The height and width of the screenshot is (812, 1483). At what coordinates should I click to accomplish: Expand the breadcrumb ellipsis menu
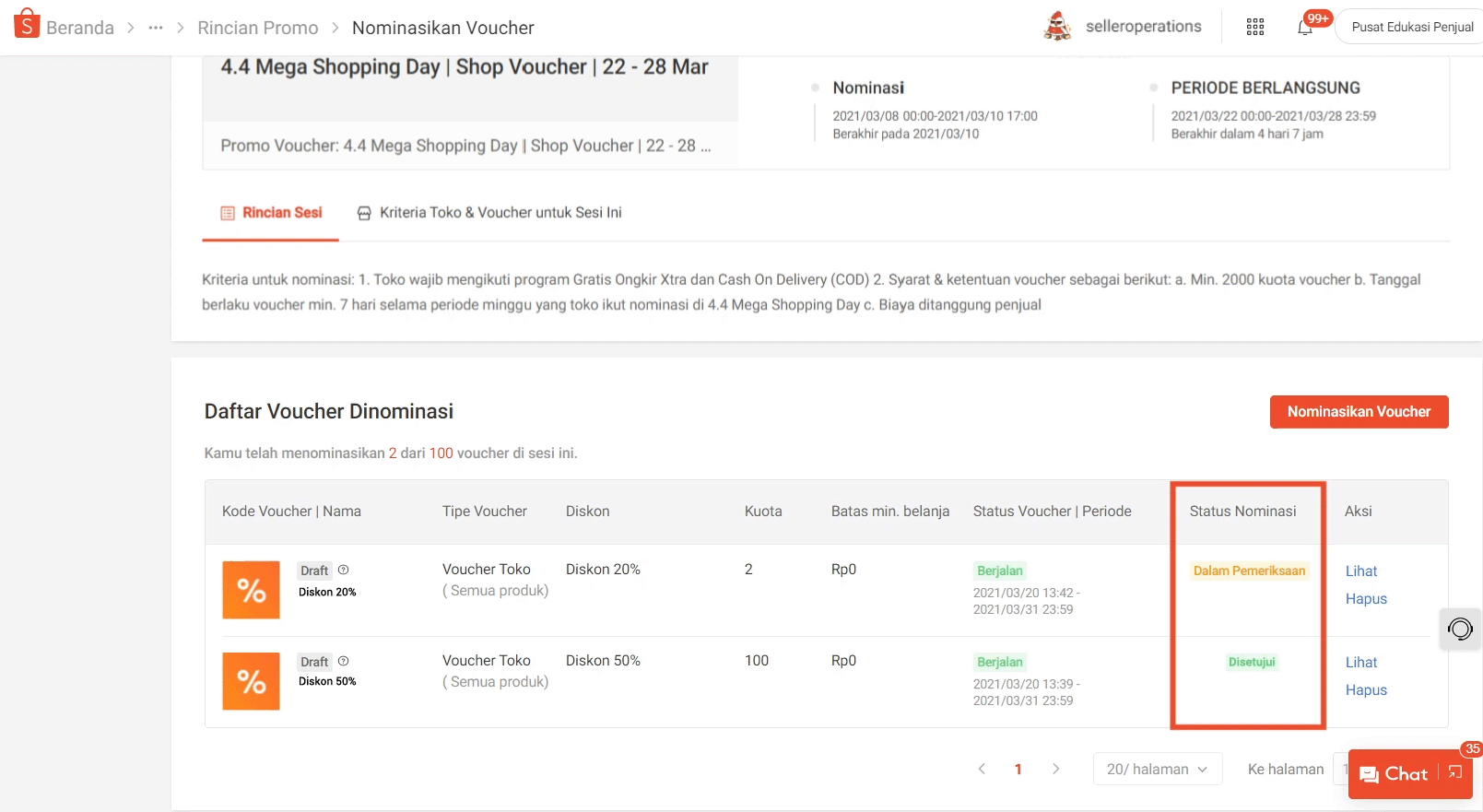click(156, 28)
